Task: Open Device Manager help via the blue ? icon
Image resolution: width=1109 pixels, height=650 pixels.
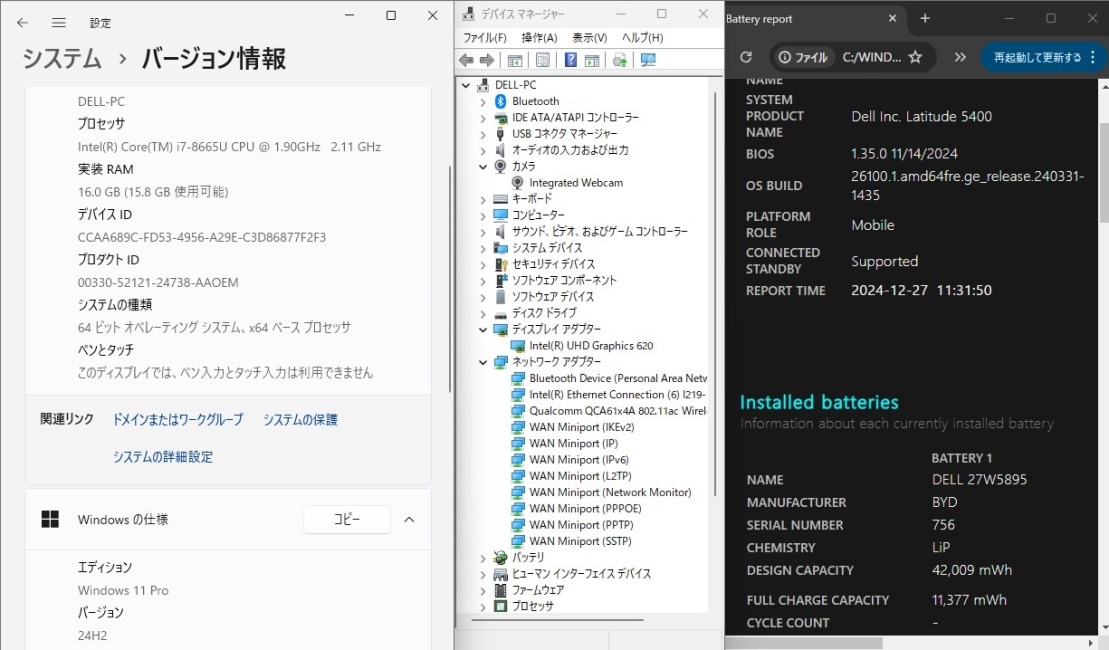Action: pyautogui.click(x=571, y=59)
